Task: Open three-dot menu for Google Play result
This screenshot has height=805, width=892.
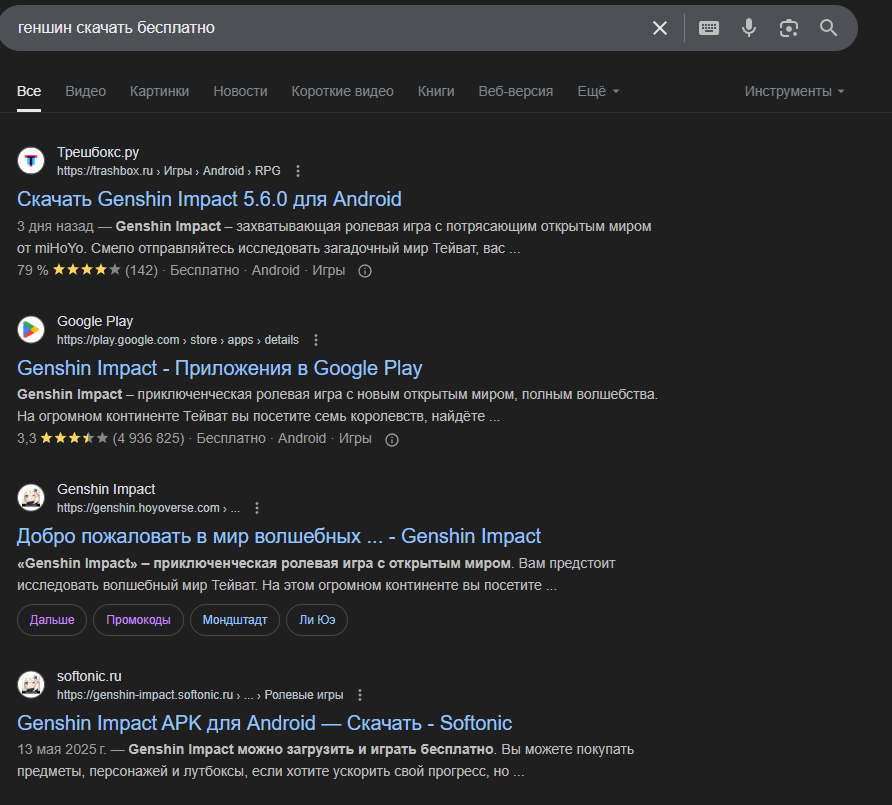Action: (x=316, y=340)
